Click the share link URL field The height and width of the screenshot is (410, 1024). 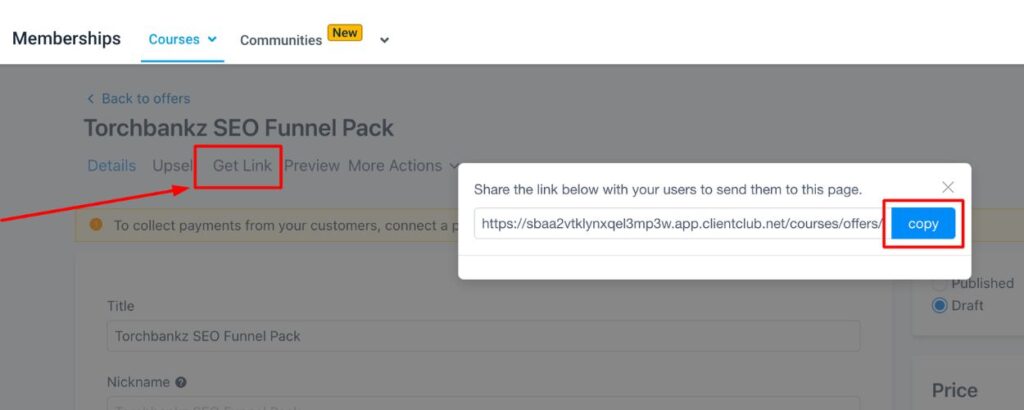(678, 224)
